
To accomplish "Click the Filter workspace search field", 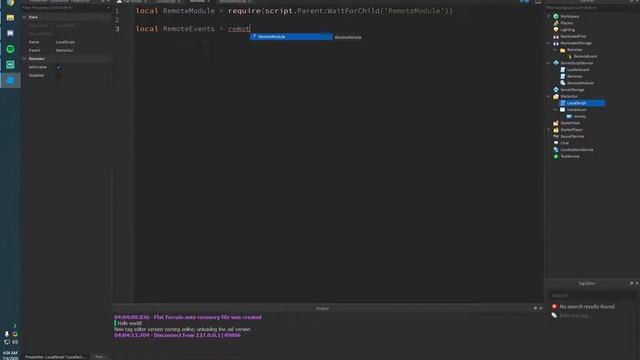I will point(591,8).
